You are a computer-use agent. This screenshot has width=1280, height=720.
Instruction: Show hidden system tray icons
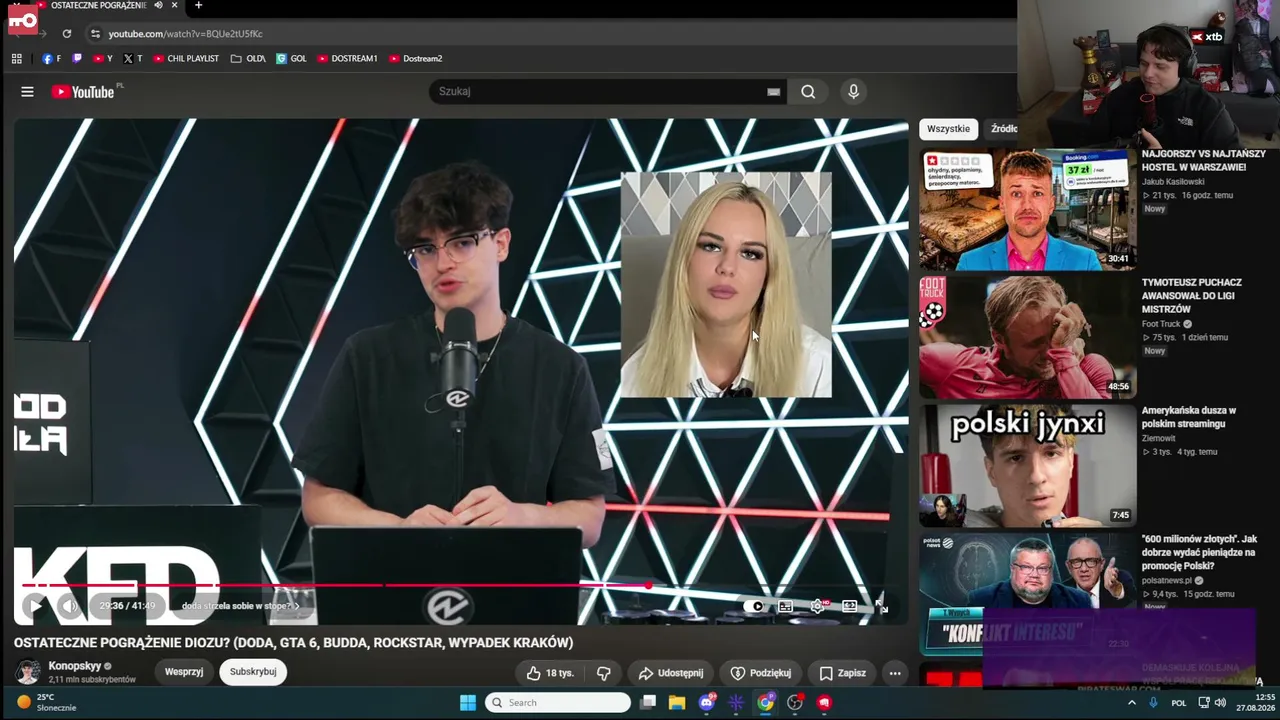click(1132, 703)
